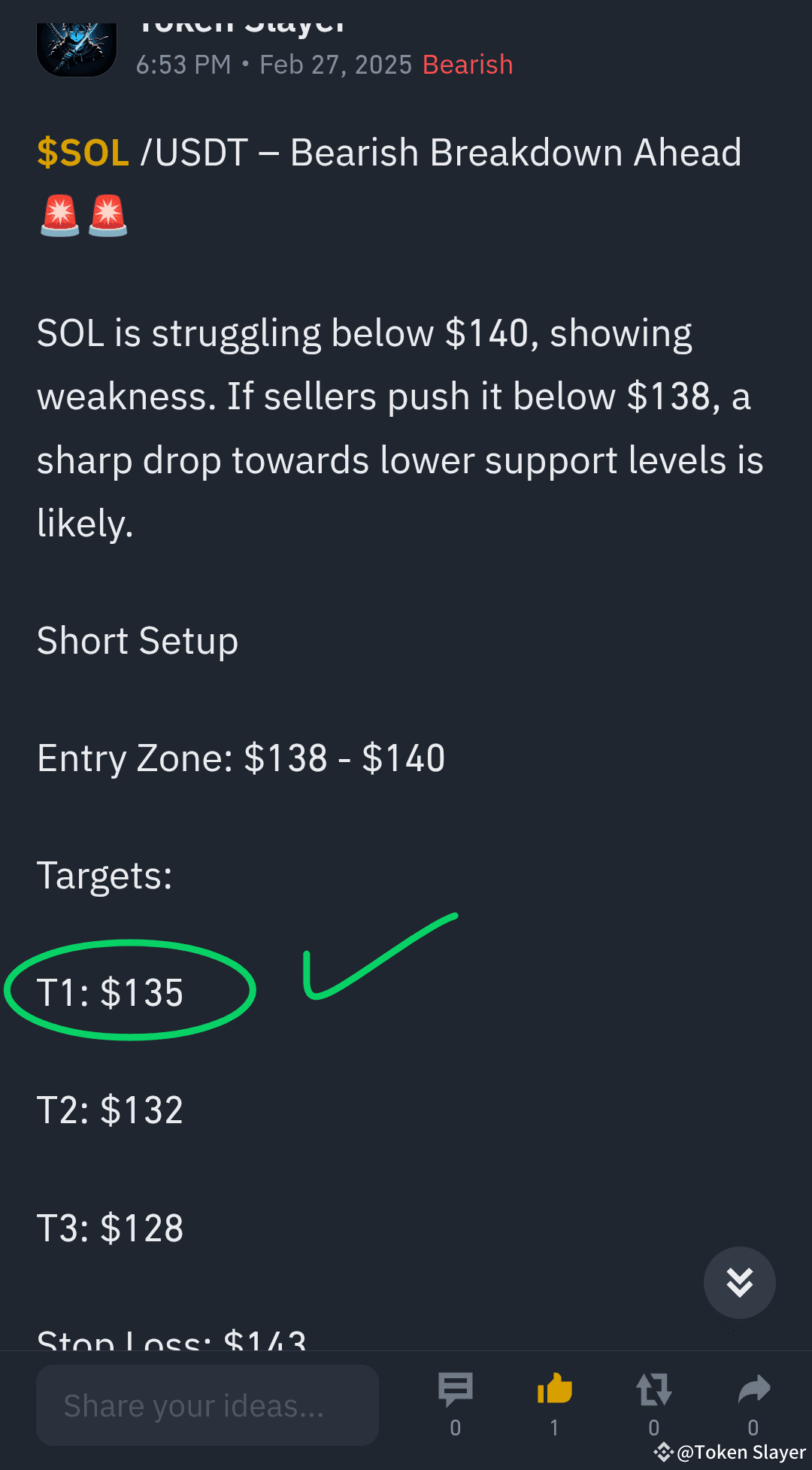Tap the Share your ideas comment field

pos(208,1405)
